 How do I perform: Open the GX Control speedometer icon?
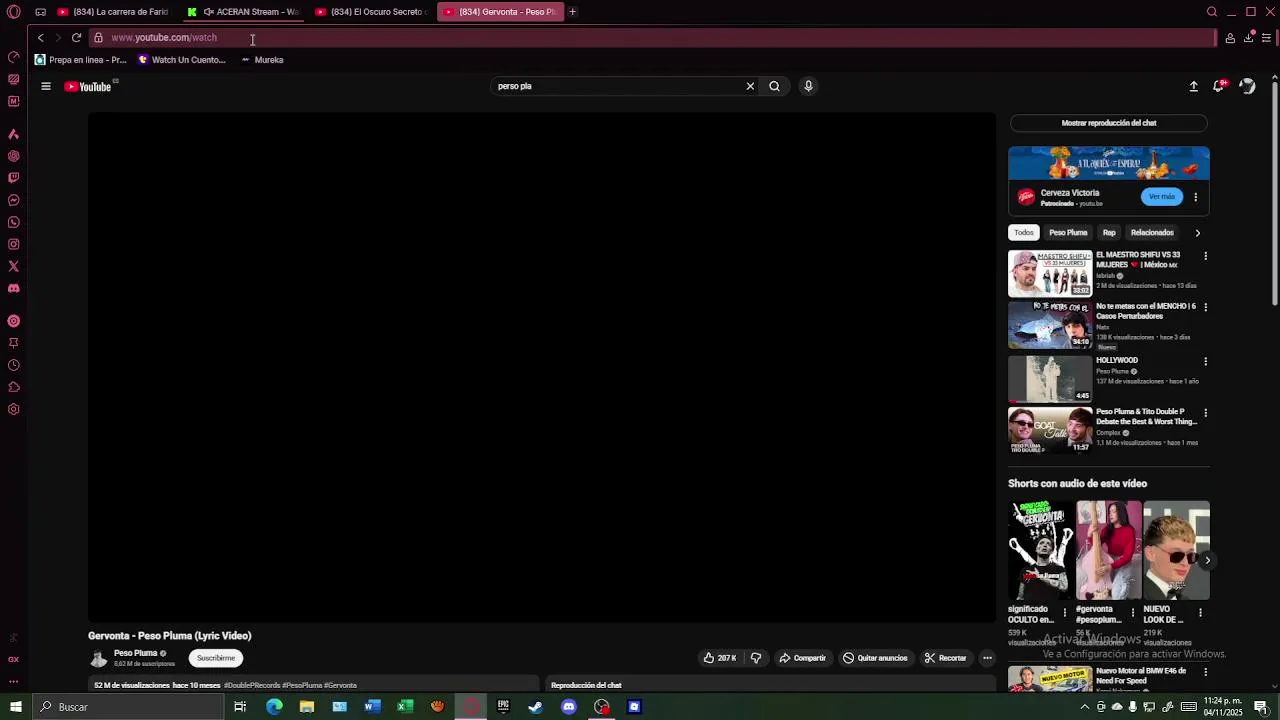pyautogui.click(x=14, y=57)
